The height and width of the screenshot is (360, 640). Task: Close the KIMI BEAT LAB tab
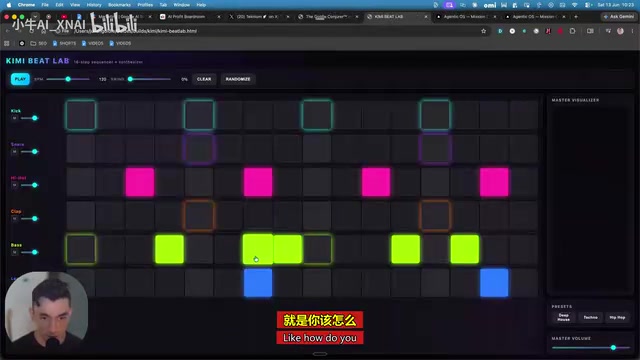tap(426, 17)
